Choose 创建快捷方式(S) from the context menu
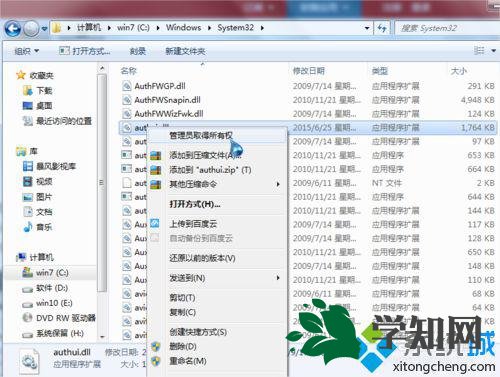This screenshot has width=500, height=377. (217, 332)
